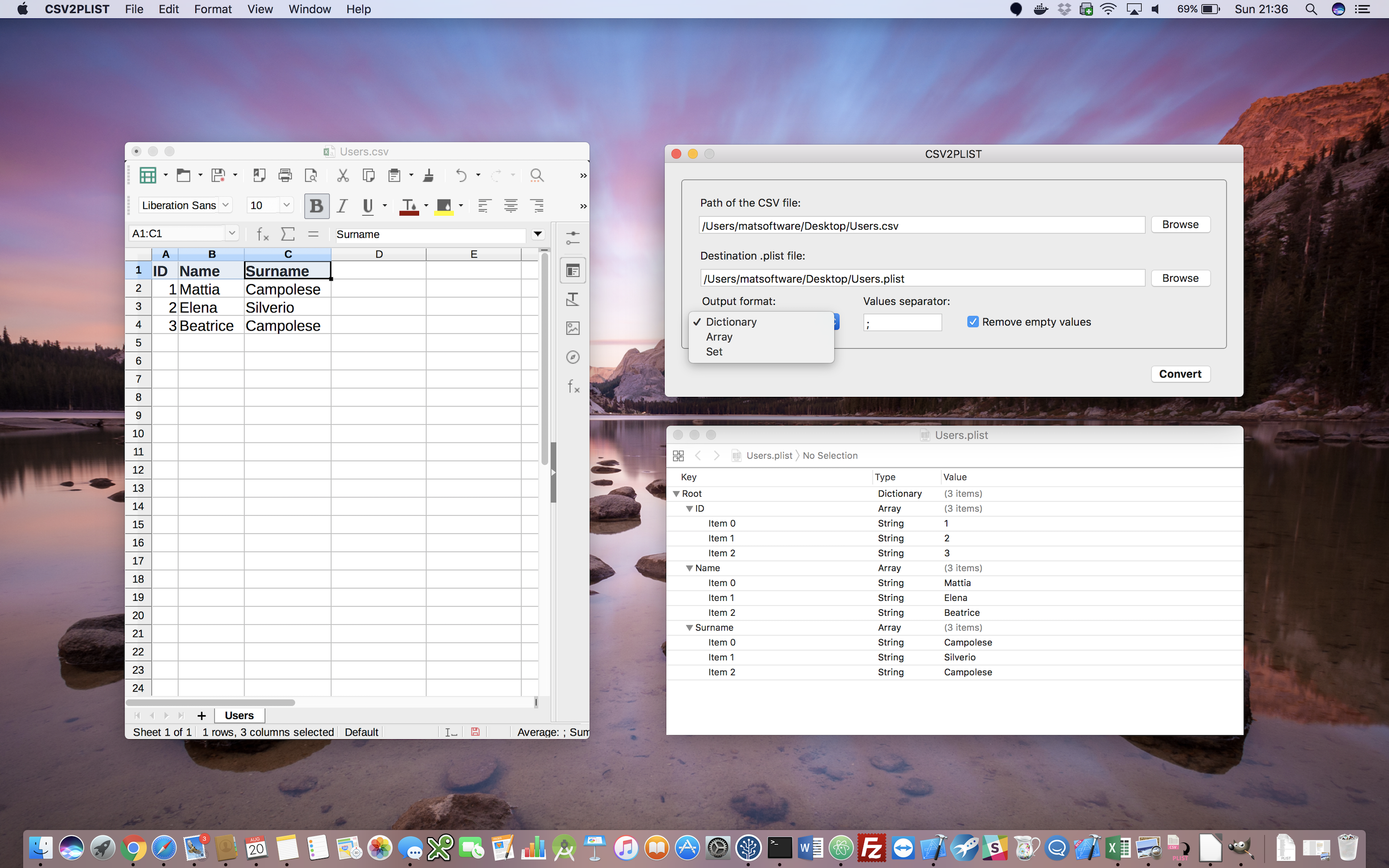Click Browse next to CSV file path
The height and width of the screenshot is (868, 1389).
click(1180, 224)
